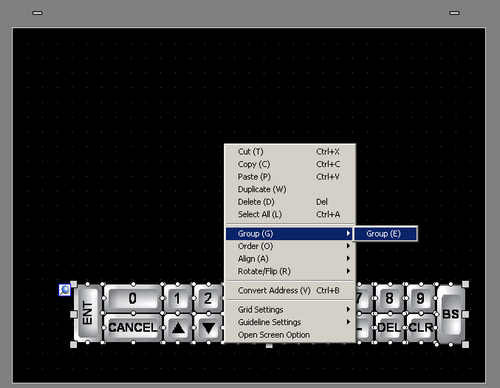This screenshot has width=500, height=388.
Task: Select the 0 keypad key
Action: coord(133,298)
